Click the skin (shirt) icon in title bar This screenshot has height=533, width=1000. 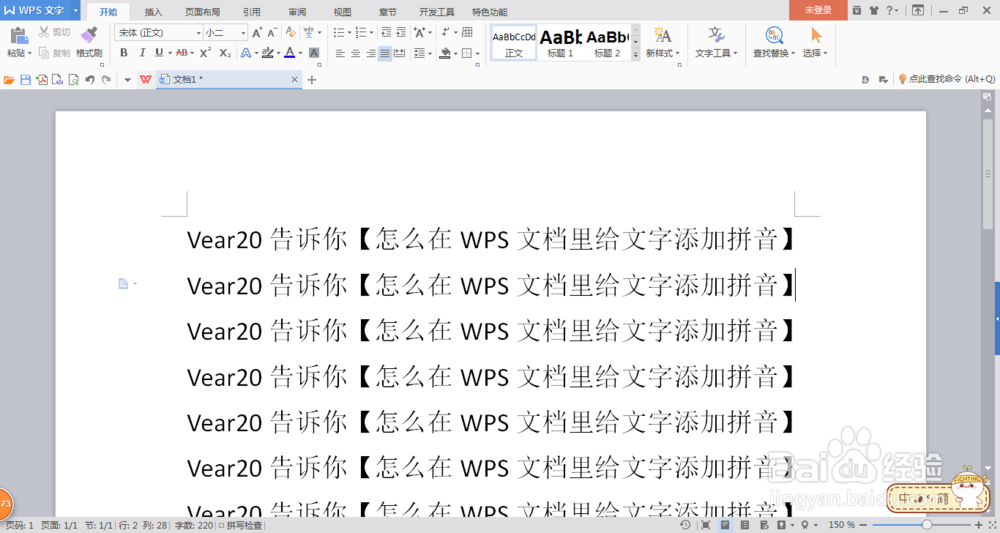click(x=874, y=10)
